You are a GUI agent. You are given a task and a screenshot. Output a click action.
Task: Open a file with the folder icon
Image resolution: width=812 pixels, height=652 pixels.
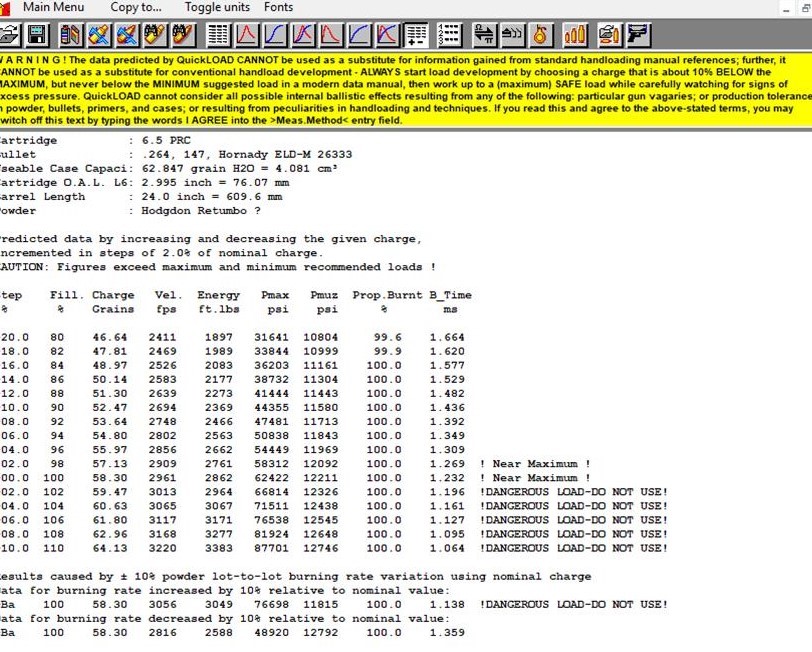[9, 35]
